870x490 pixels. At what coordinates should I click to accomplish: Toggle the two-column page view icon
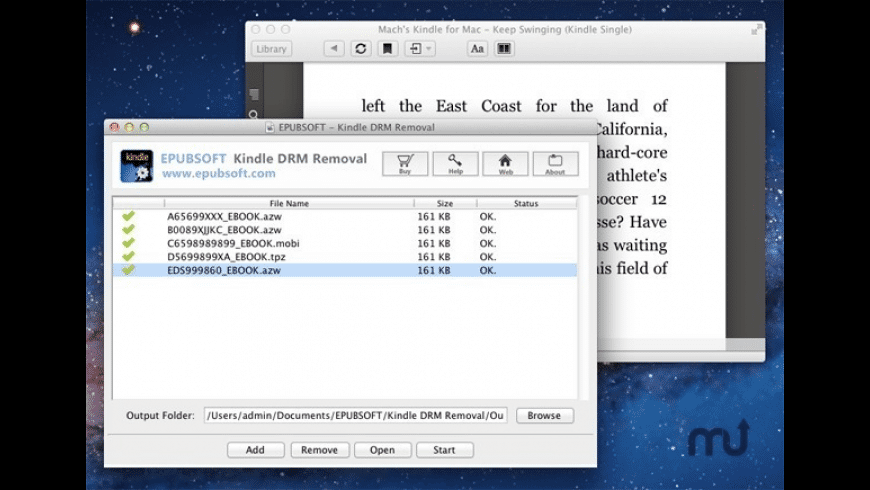[504, 48]
